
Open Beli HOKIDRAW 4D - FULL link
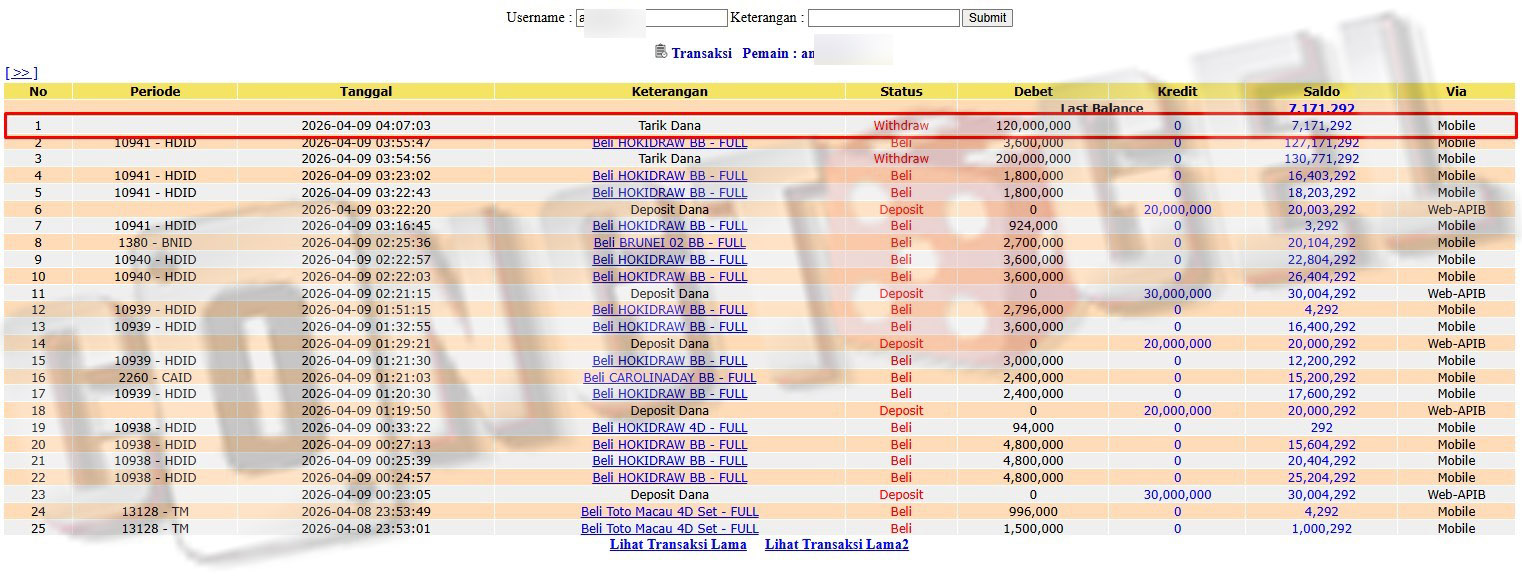click(670, 428)
